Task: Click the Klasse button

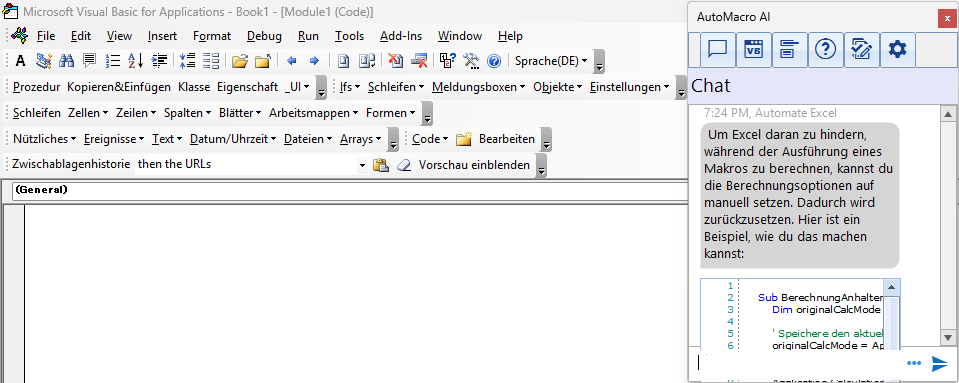Action: 194,87
